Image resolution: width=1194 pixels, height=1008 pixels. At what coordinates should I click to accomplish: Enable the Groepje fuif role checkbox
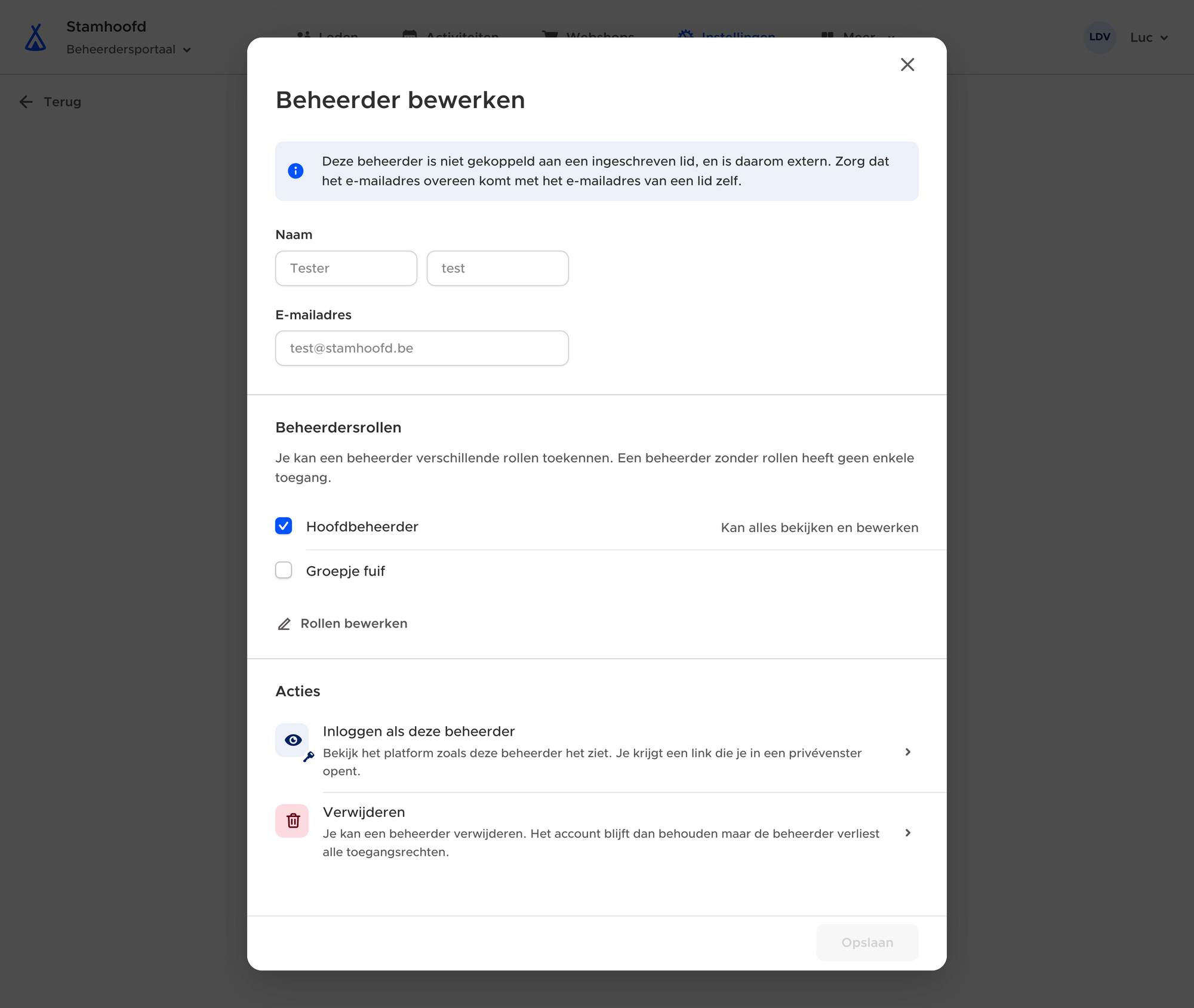(x=284, y=570)
